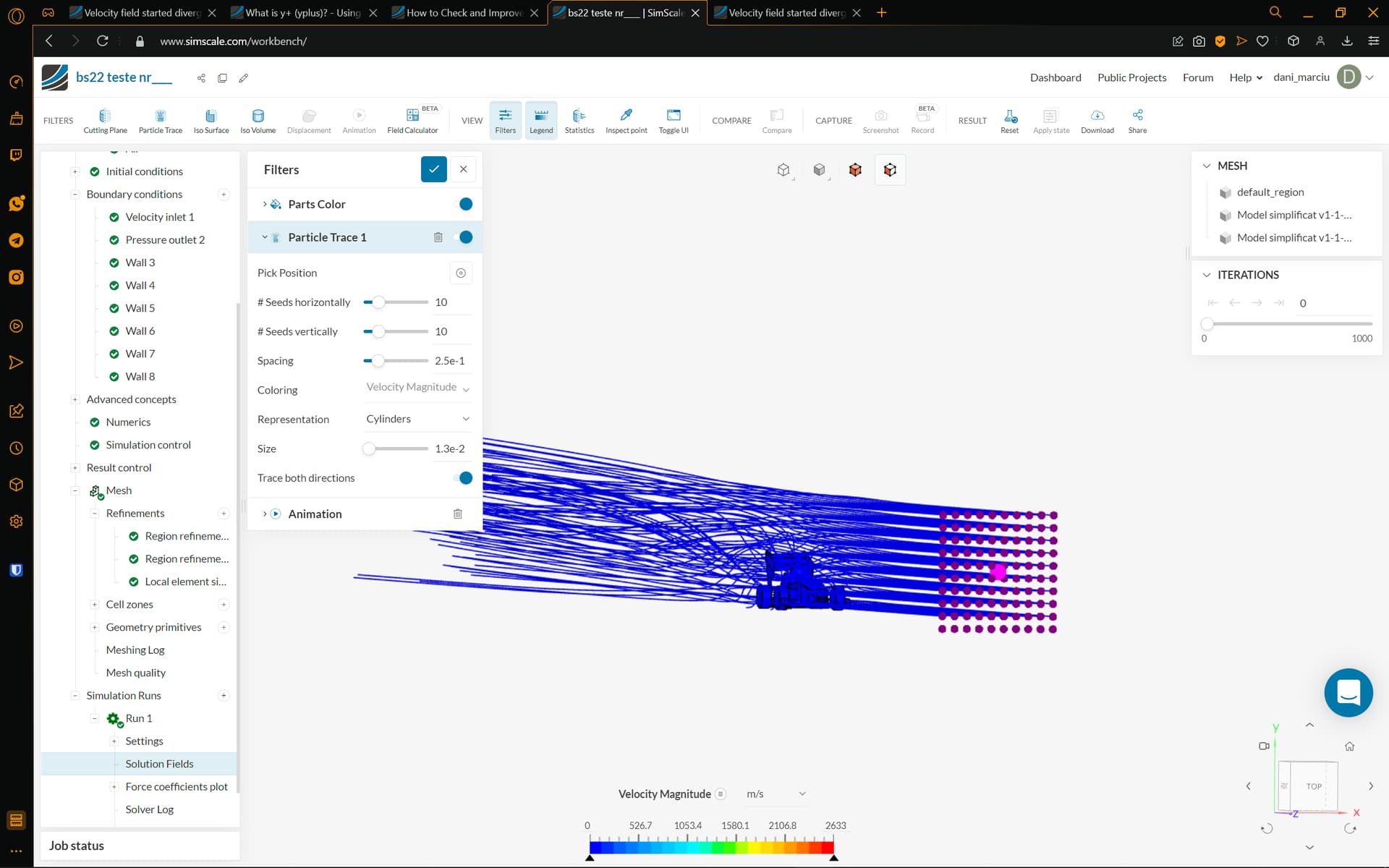1389x868 pixels.
Task: Open the Field Calculator
Action: (412, 119)
